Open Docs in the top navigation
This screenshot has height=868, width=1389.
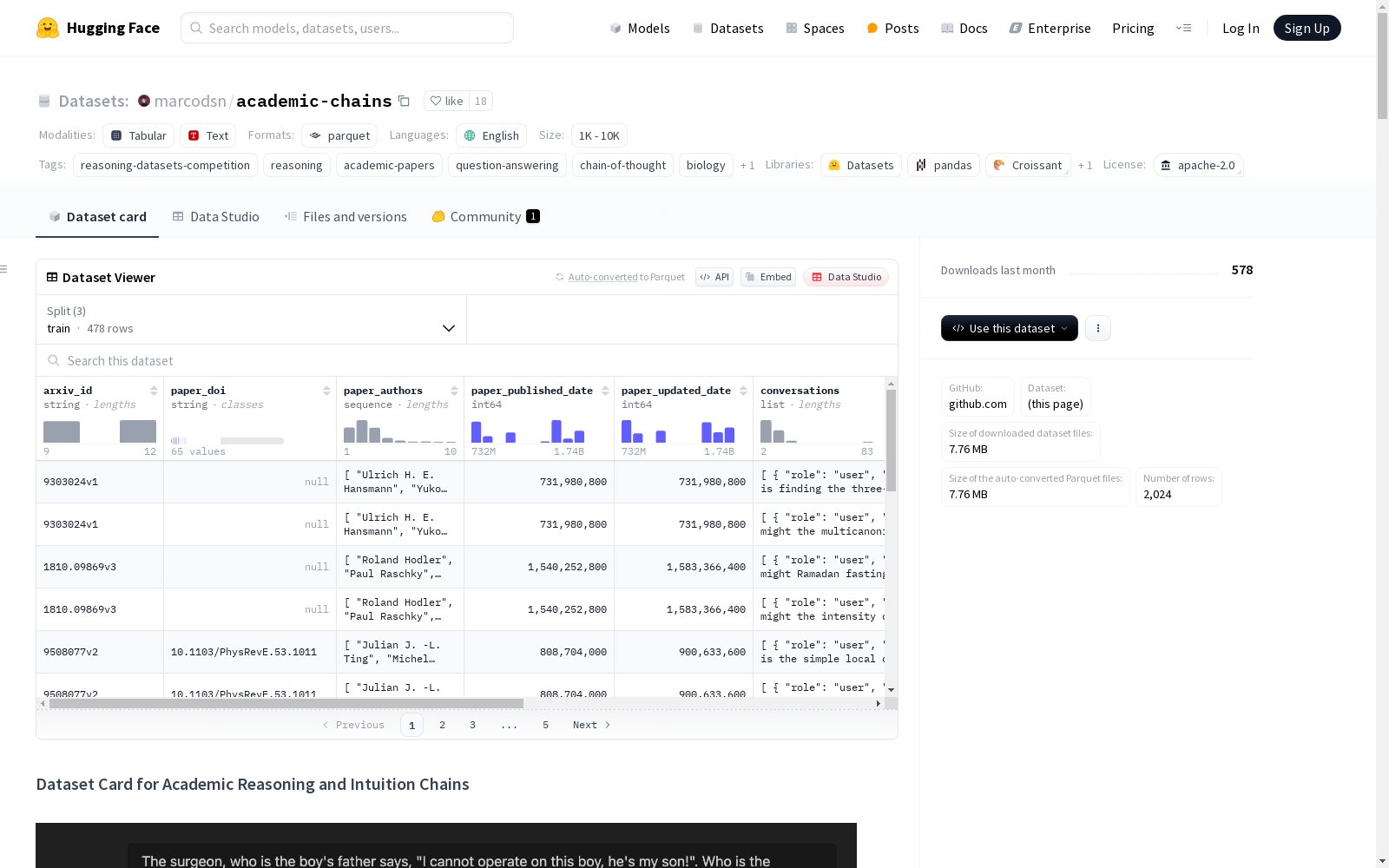pos(964,28)
